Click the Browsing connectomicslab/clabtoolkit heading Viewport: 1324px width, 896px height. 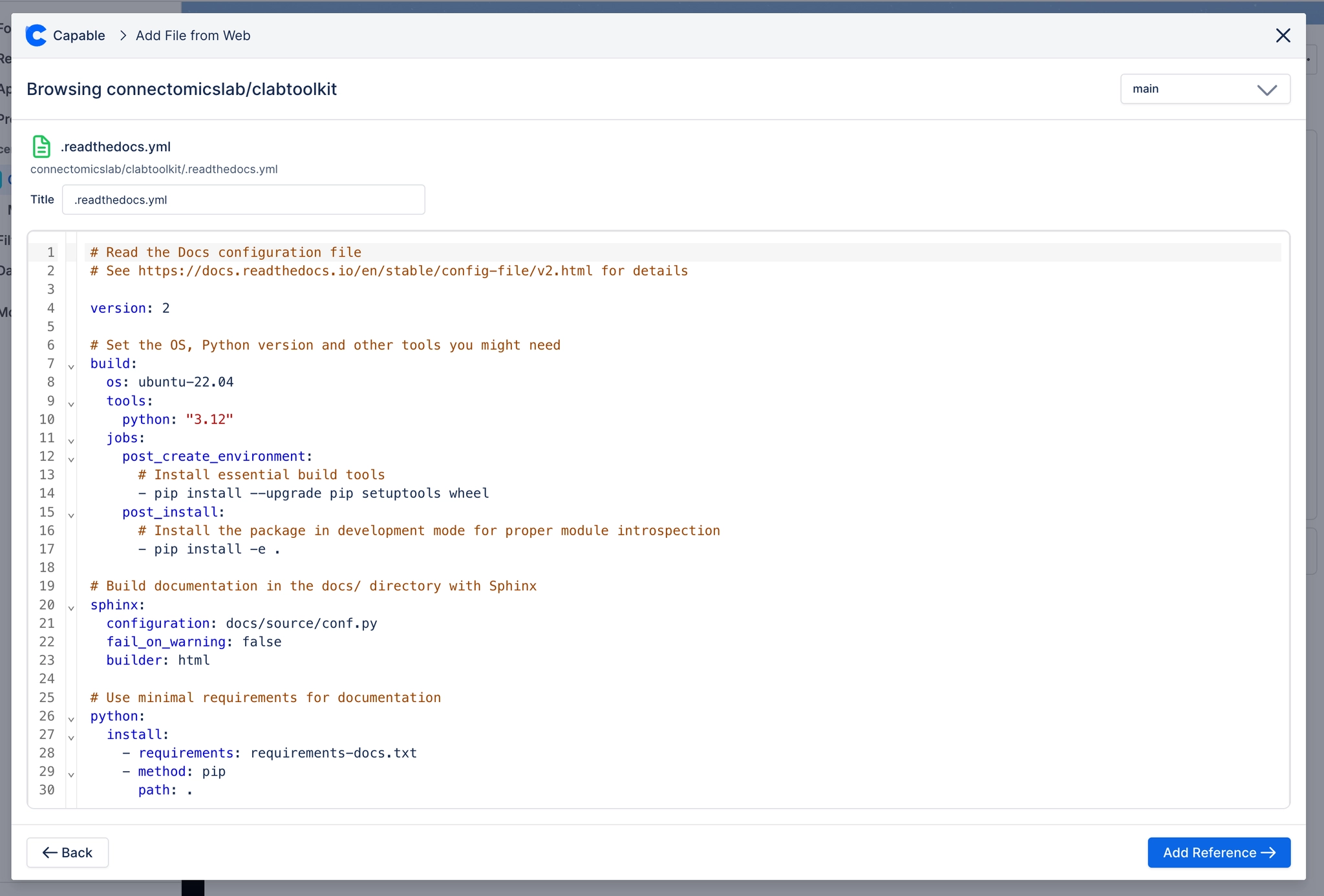click(x=182, y=89)
